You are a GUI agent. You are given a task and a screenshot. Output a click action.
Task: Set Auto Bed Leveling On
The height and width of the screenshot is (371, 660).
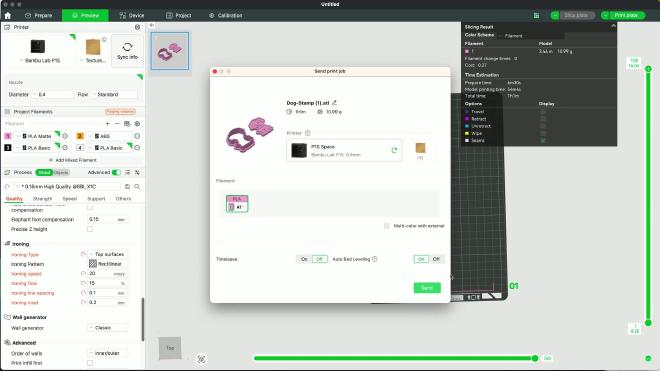tap(421, 259)
